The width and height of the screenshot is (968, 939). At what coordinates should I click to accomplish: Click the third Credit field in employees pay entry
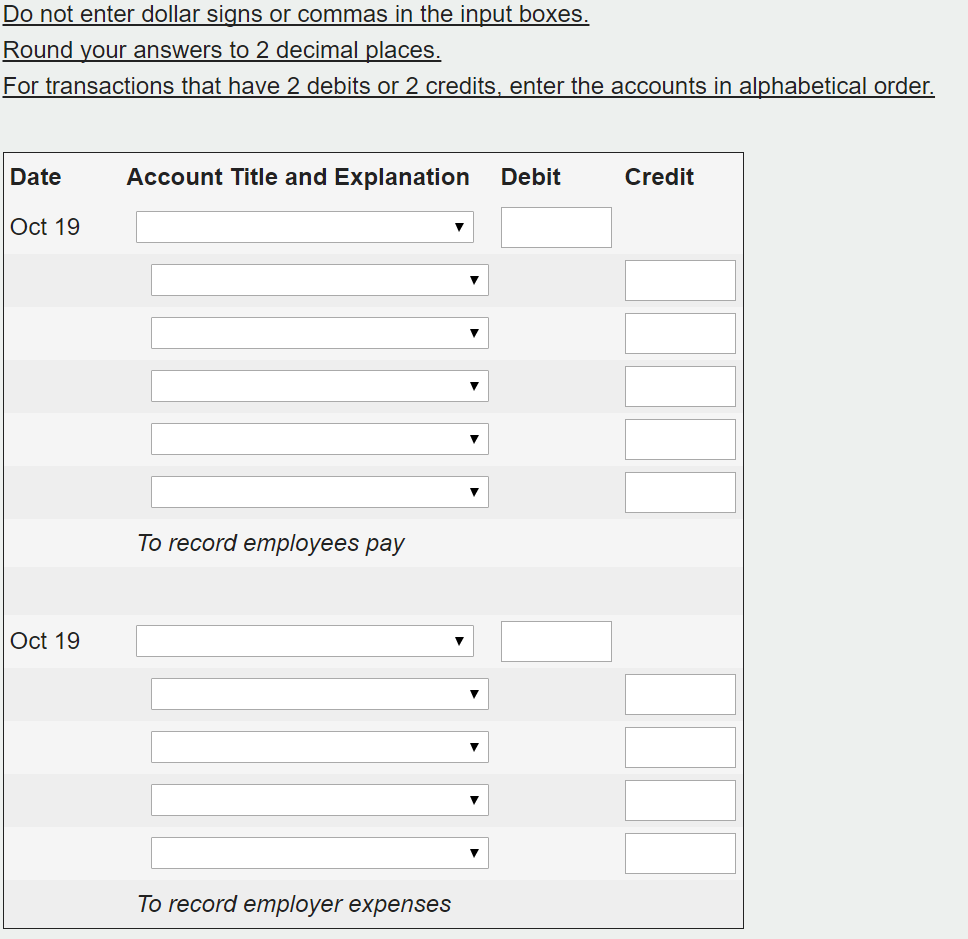pos(679,386)
